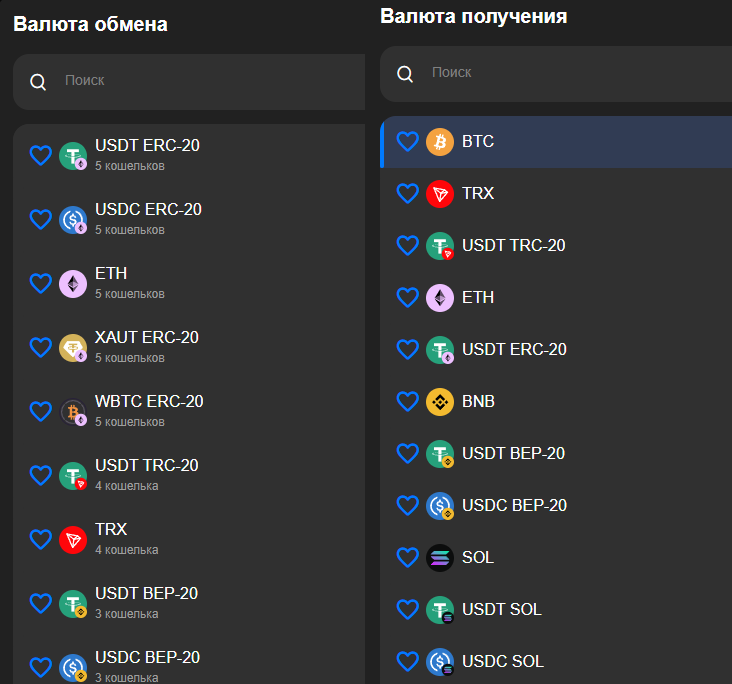
Task: Click Ethereum icon for ETH with 5 кошельков
Action: coord(73,284)
